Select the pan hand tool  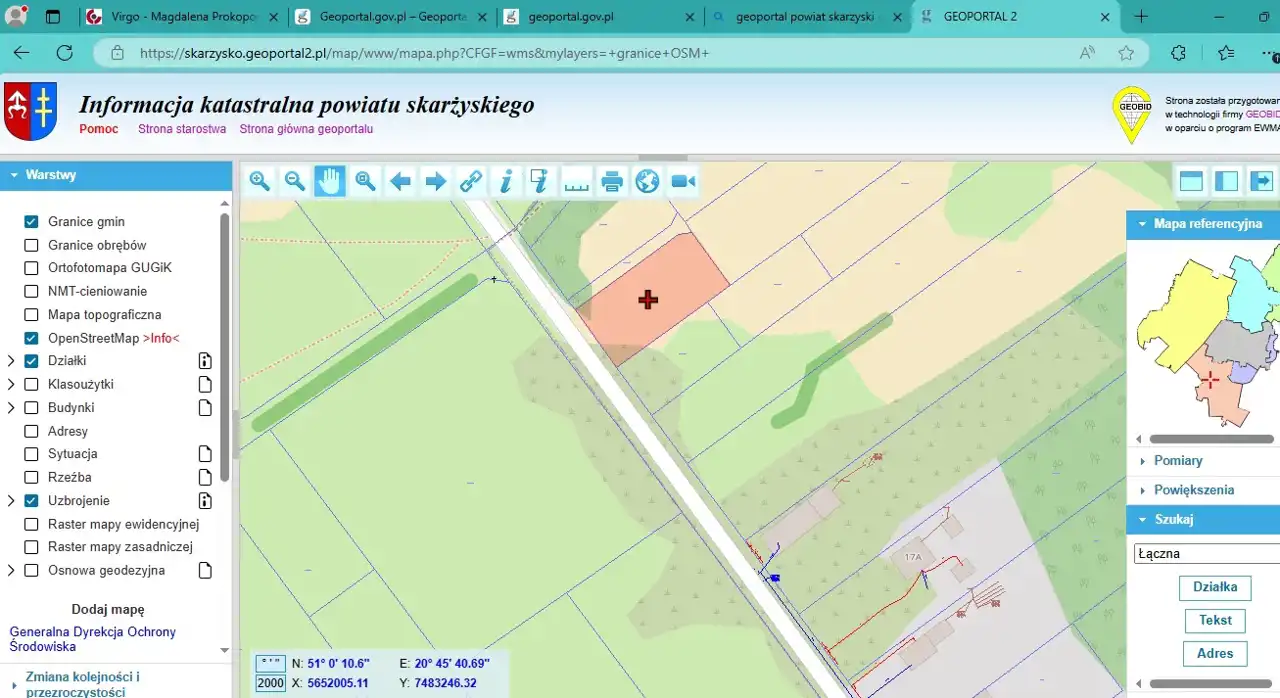(329, 181)
